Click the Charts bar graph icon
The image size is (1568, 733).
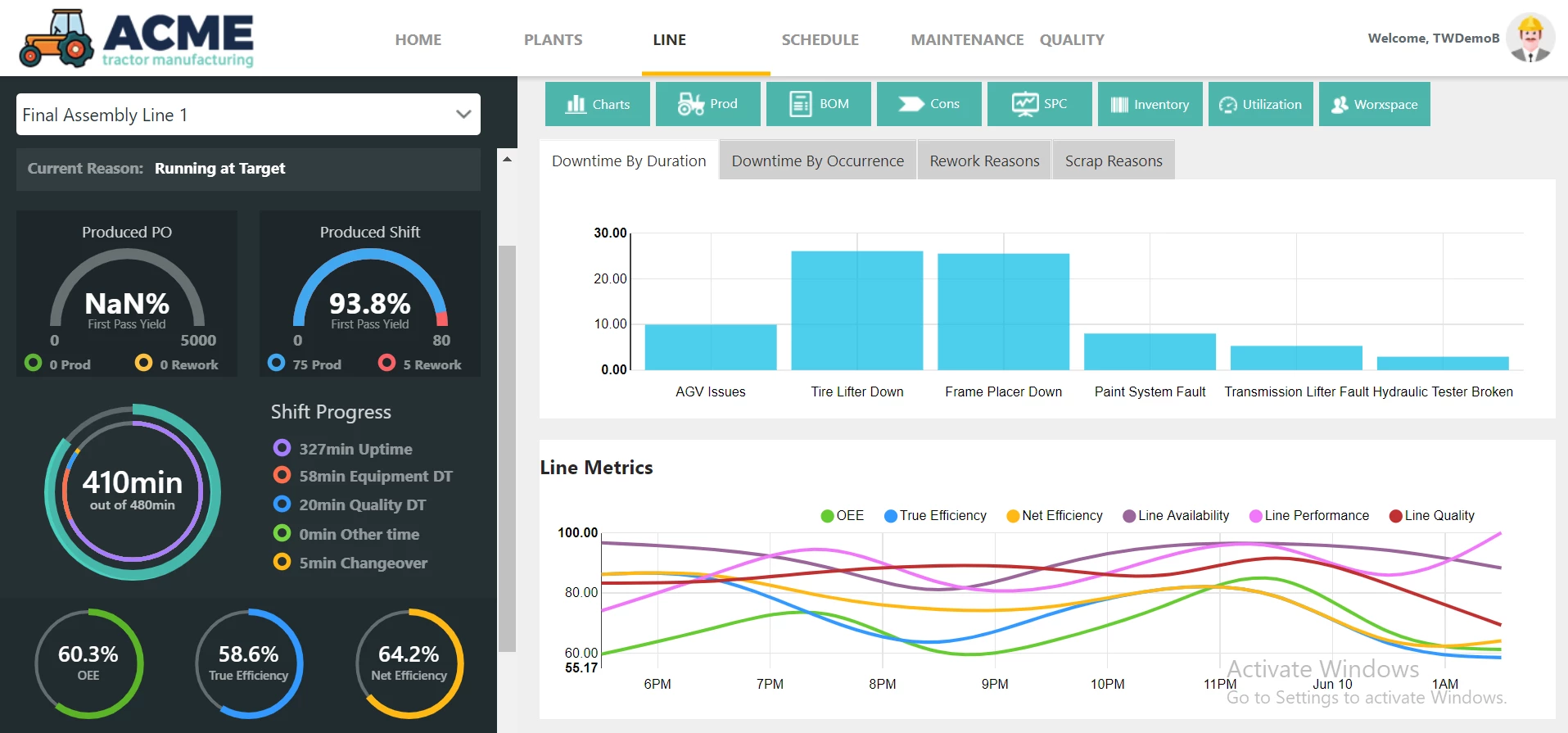(576, 104)
